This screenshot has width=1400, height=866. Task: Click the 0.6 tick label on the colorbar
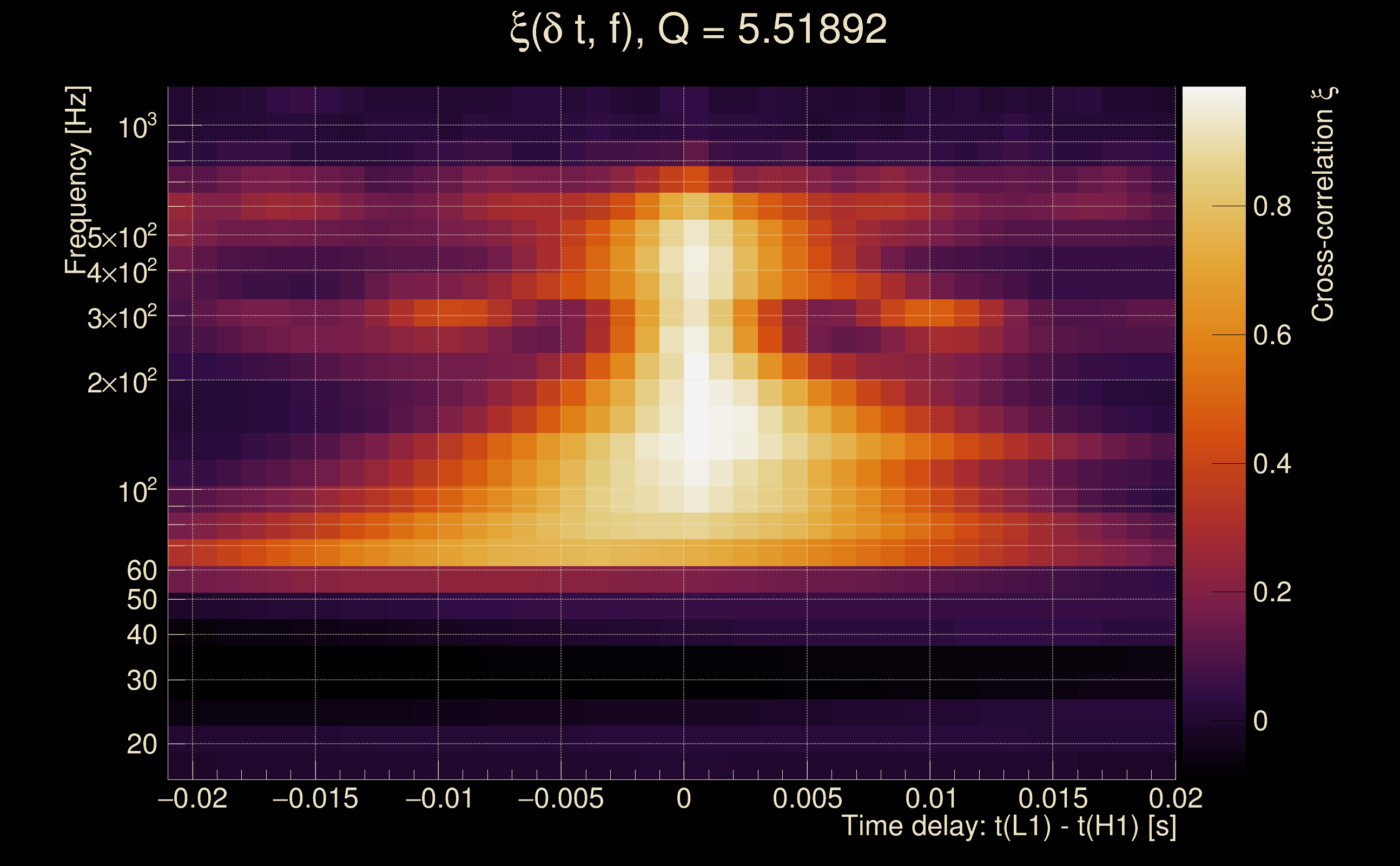coord(1272,335)
